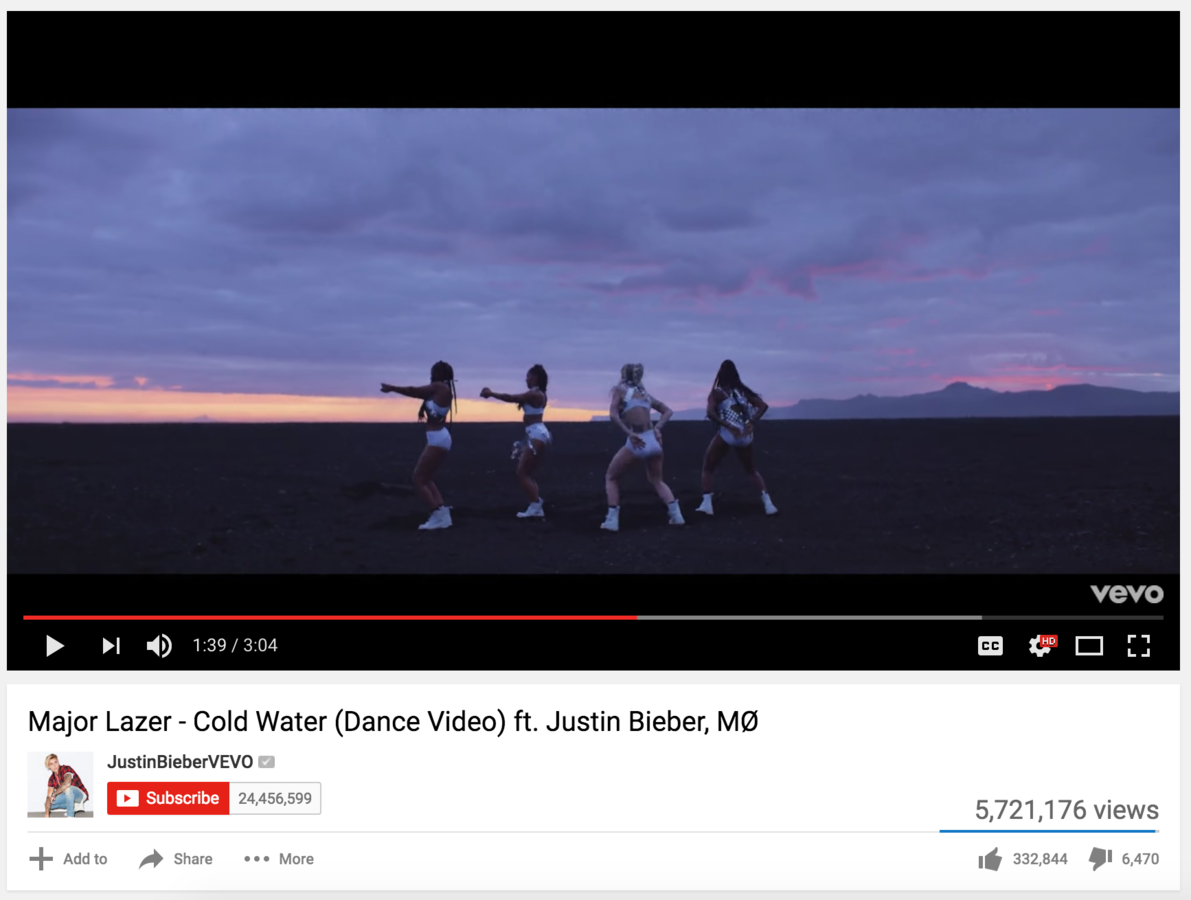Toggle theater mode rectangle icon
Viewport: 1191px width, 900px height.
[1089, 646]
